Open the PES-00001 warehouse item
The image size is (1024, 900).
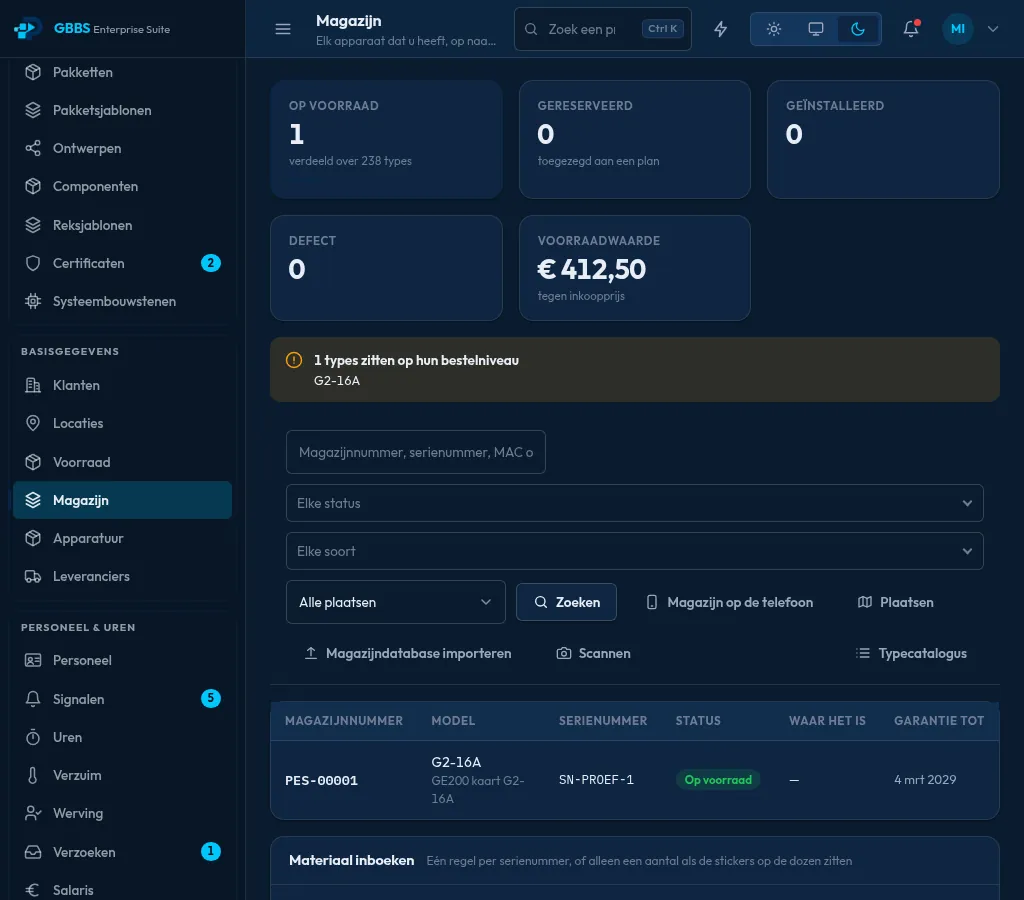[x=321, y=780]
